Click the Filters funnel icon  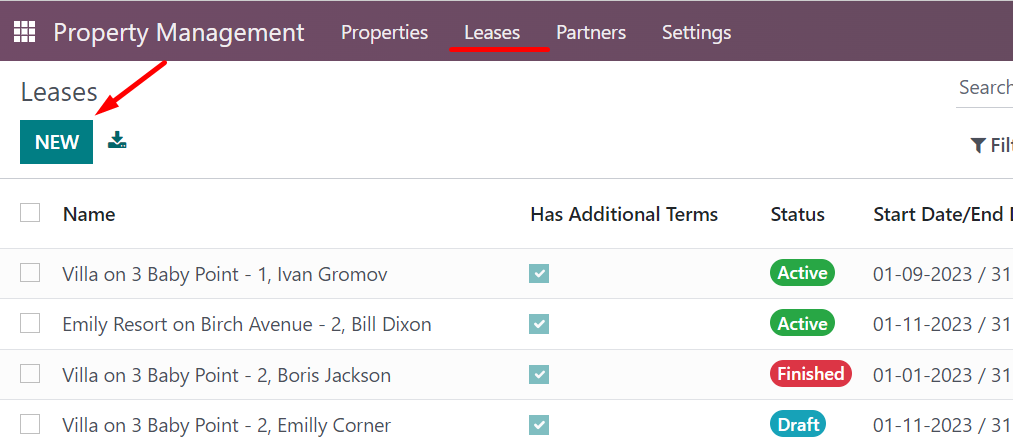977,145
